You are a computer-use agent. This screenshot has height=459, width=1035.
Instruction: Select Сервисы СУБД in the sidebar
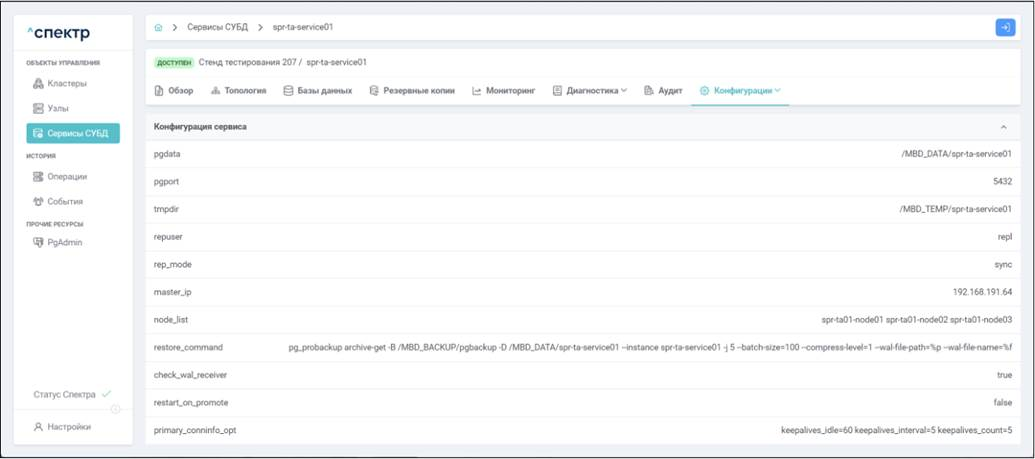[73, 134]
